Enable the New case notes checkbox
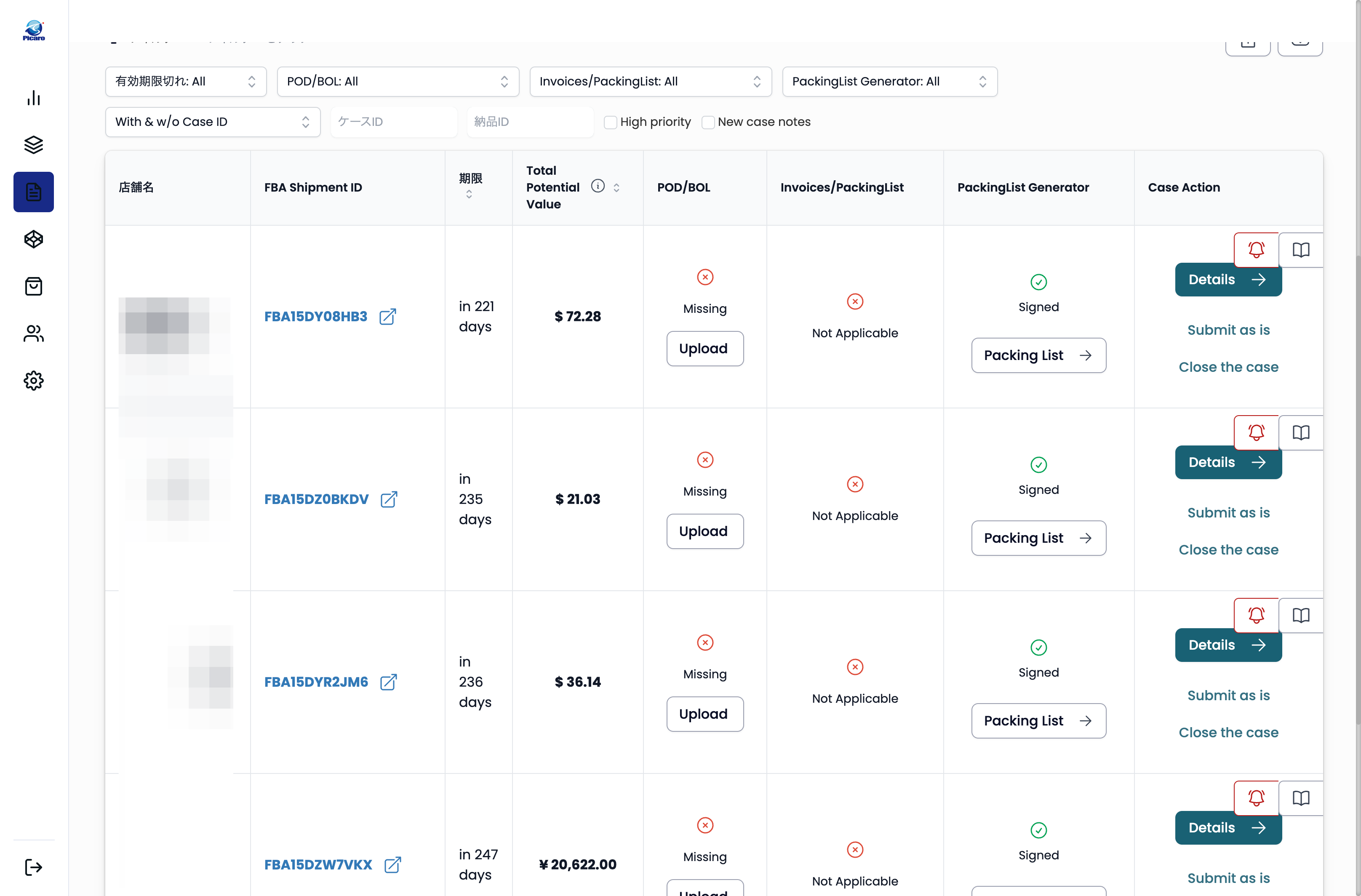 click(x=708, y=122)
